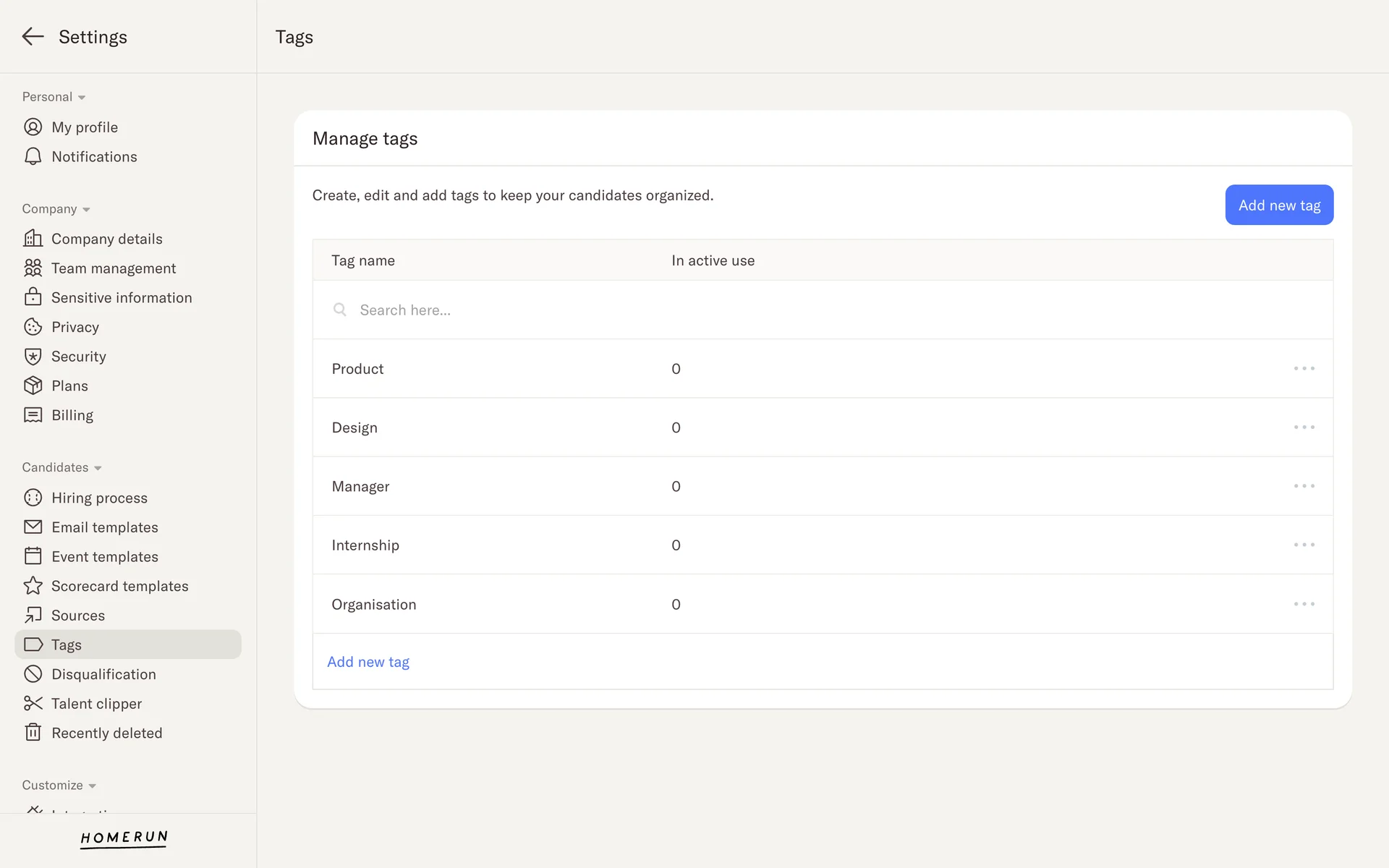Screen dimensions: 1389x868
Task: Click Add new tag link below table
Action: click(368, 662)
